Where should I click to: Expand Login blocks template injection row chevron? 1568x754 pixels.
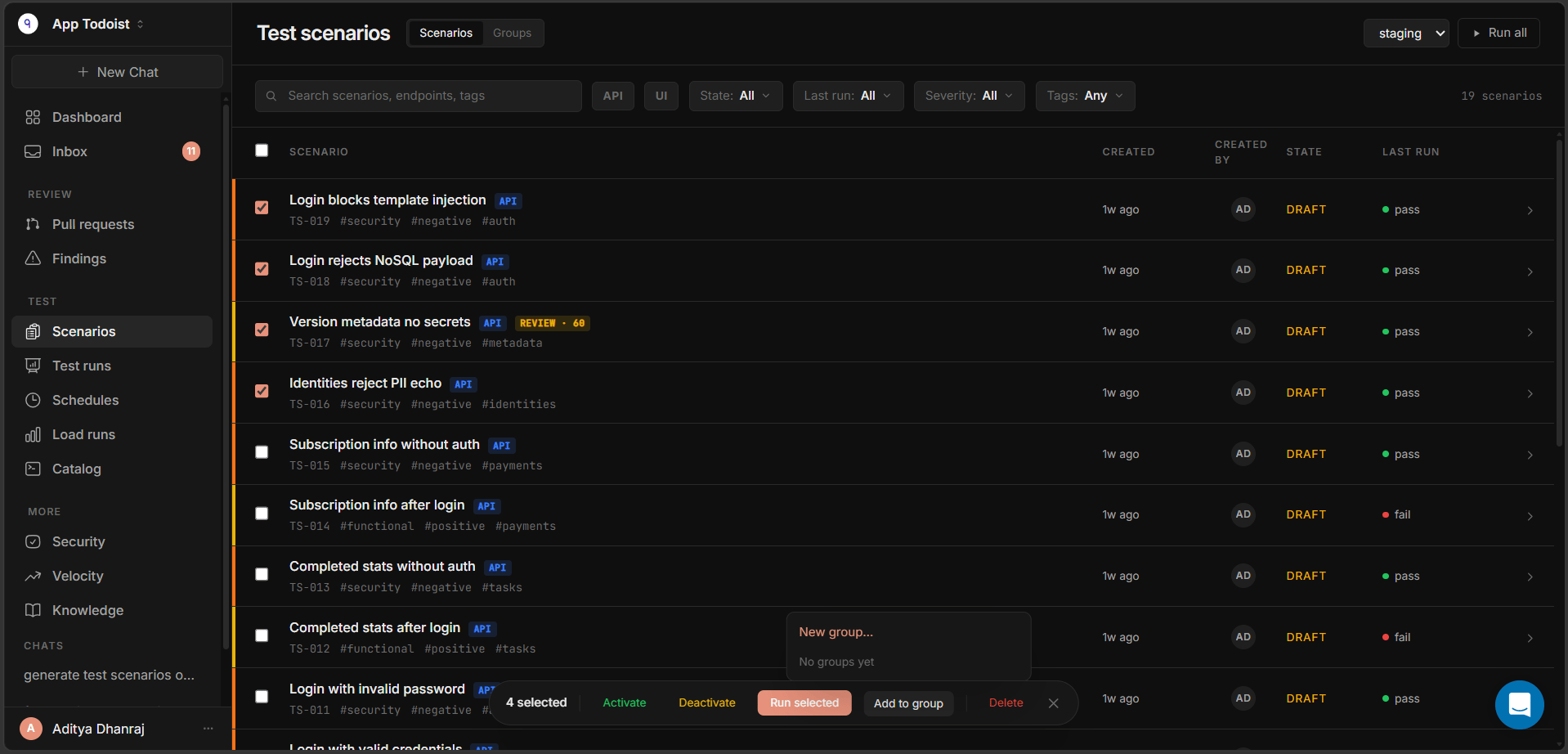pyautogui.click(x=1530, y=210)
